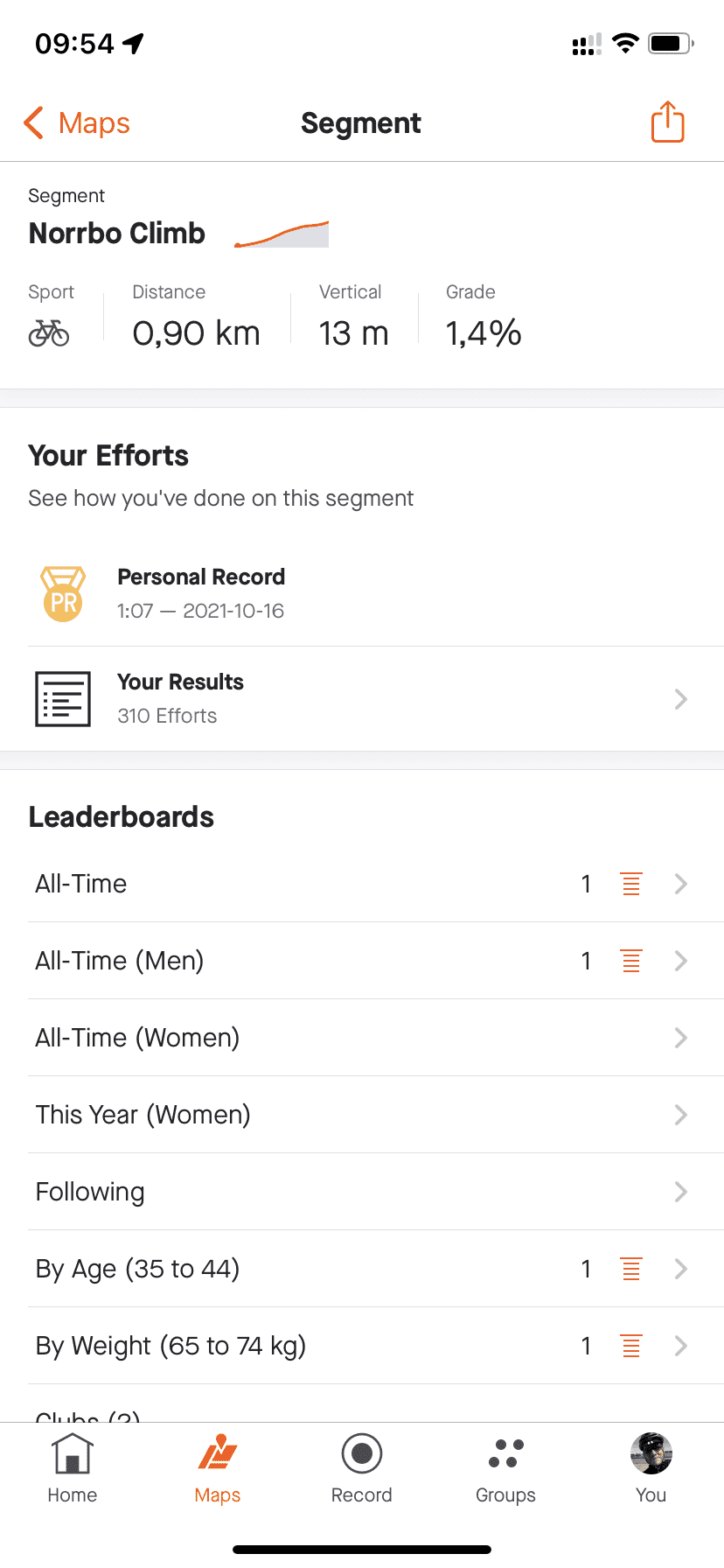Open This Year (Women) leaderboard
Image resolution: width=724 pixels, height=1568 pixels.
[143, 1115]
